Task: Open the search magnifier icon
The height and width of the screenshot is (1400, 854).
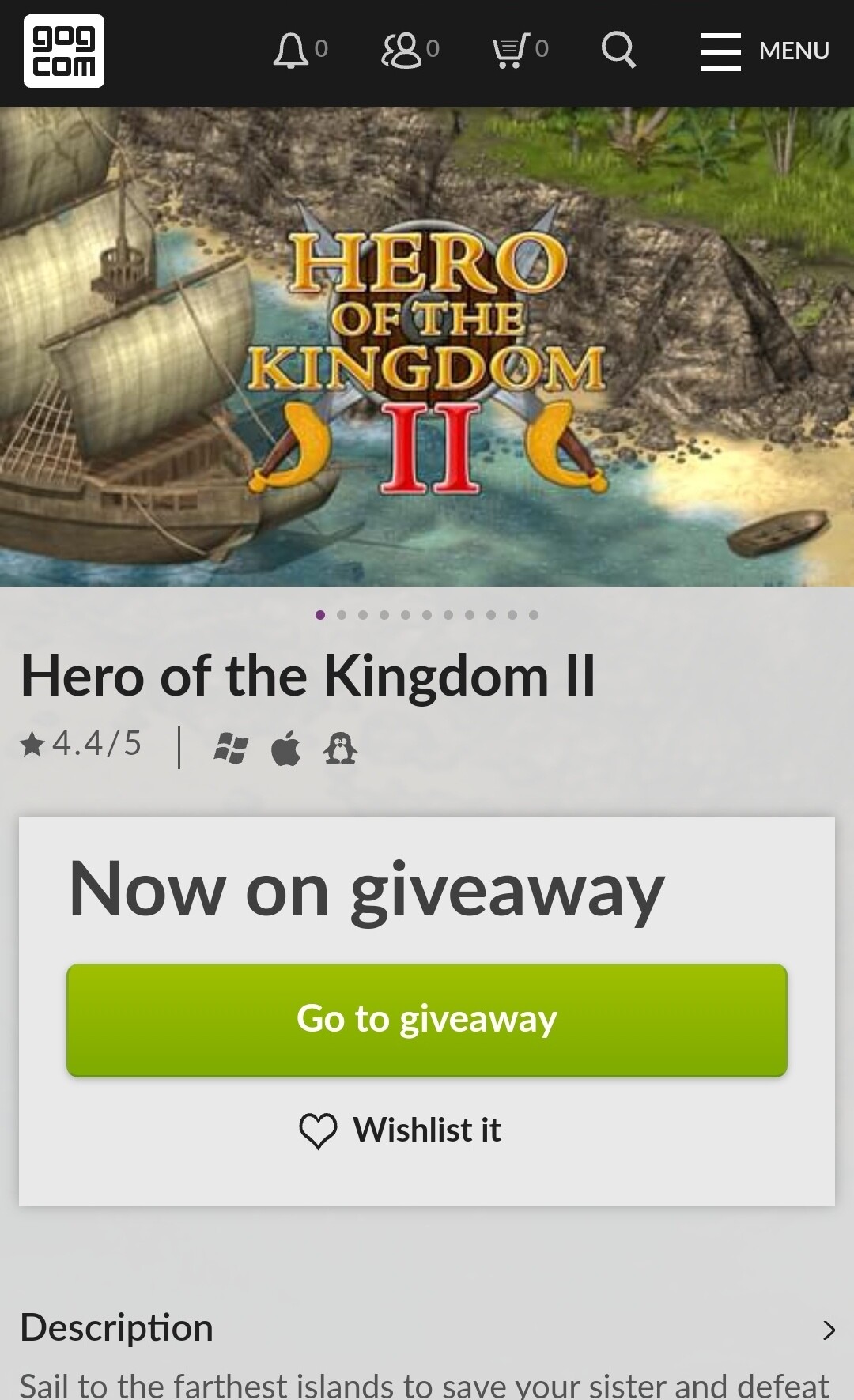Action: click(x=618, y=51)
